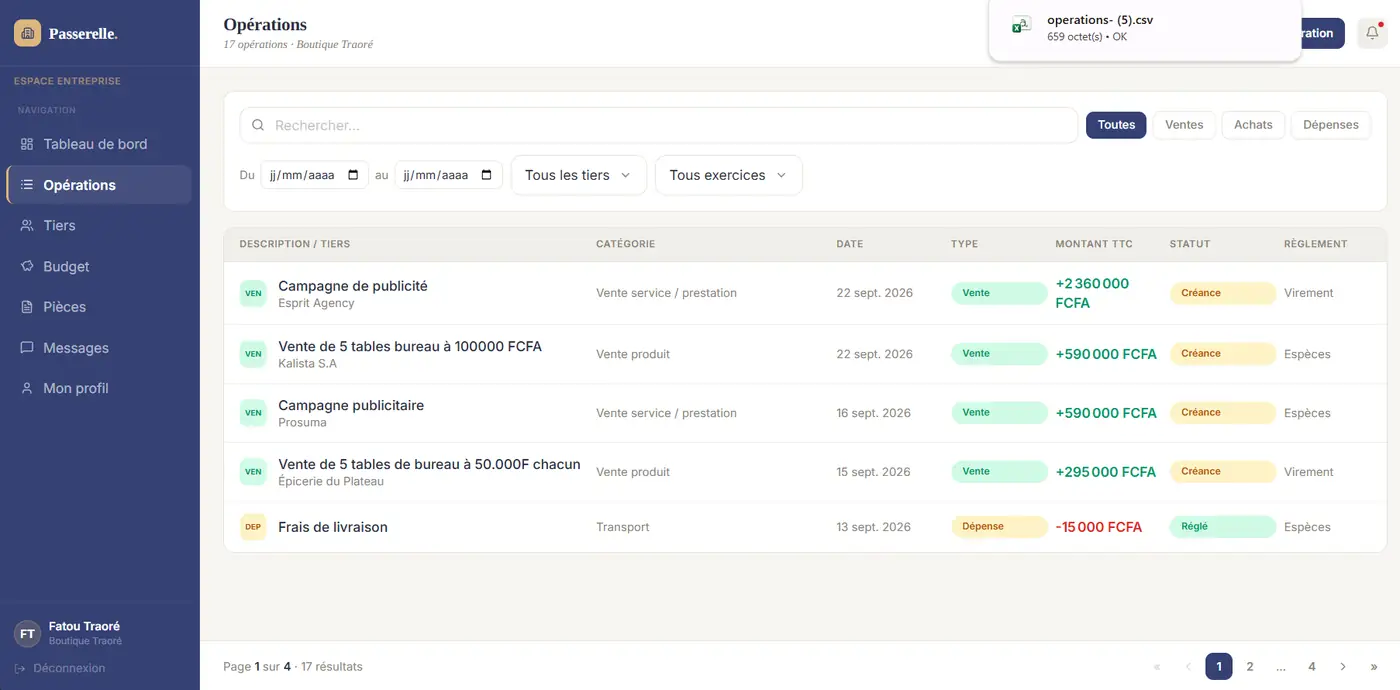Click the first page double arrow
Screen dimensions: 1400x690
1157,666
